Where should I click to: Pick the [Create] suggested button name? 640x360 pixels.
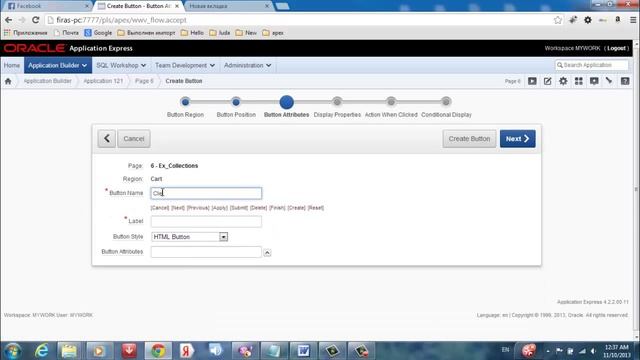297,208
